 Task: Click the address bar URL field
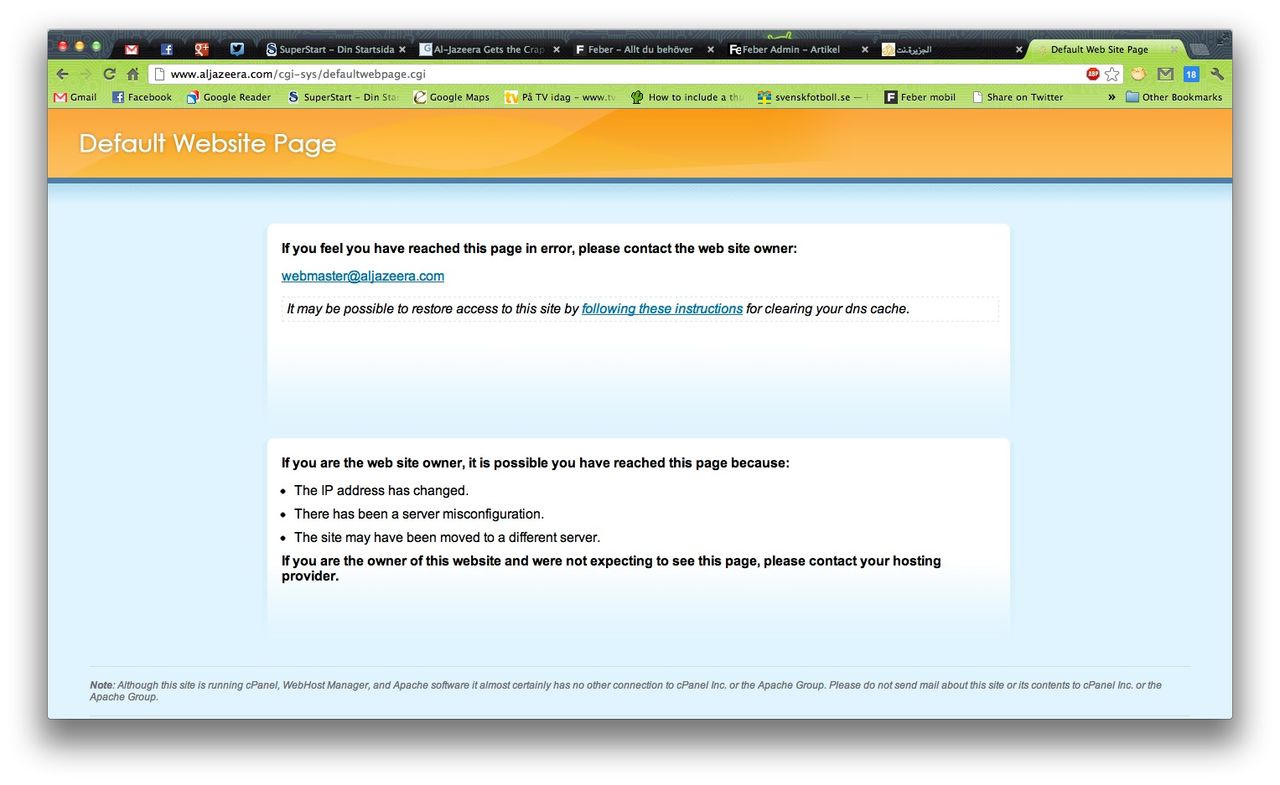600,74
